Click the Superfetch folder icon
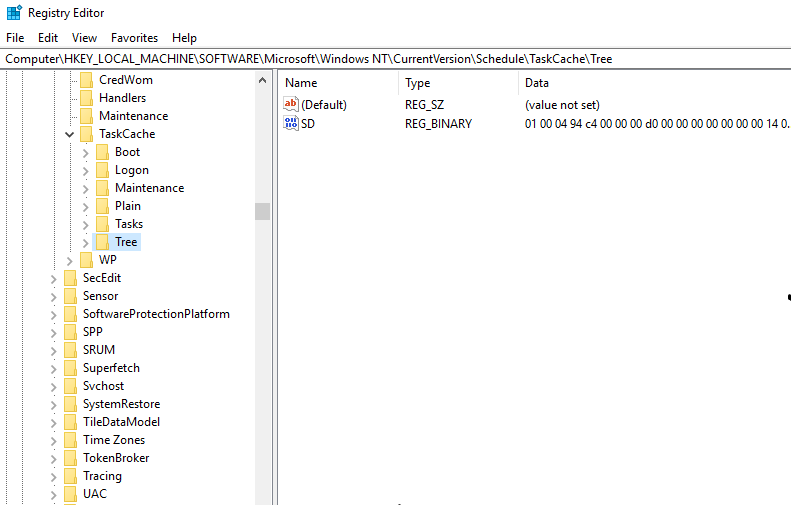Viewport: 791px width, 505px height. pyautogui.click(x=70, y=368)
